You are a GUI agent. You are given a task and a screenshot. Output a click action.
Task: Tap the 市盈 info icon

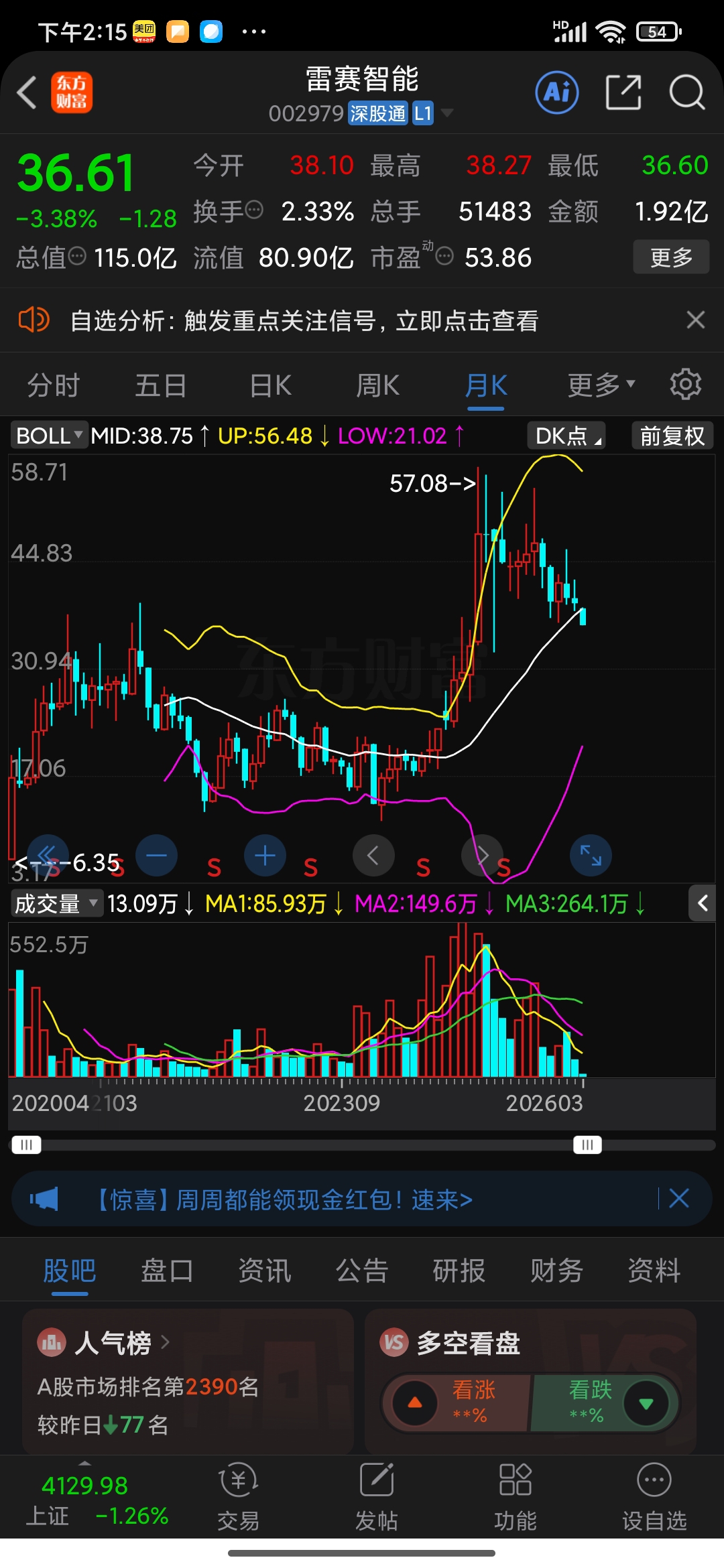444,256
